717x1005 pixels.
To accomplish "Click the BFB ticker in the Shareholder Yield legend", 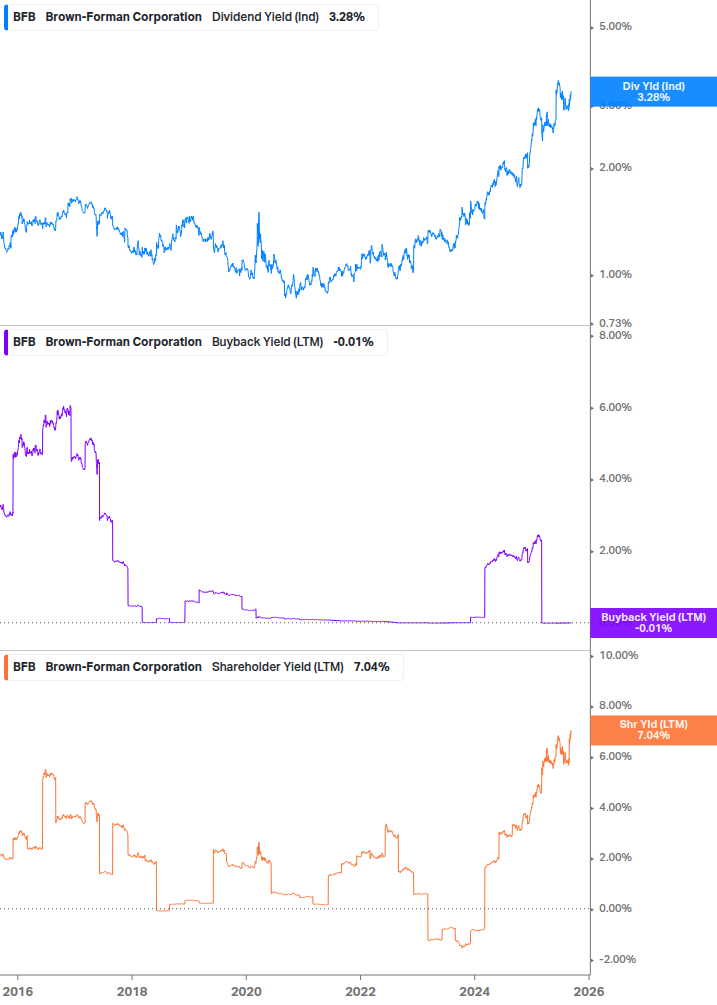I will click(x=24, y=667).
